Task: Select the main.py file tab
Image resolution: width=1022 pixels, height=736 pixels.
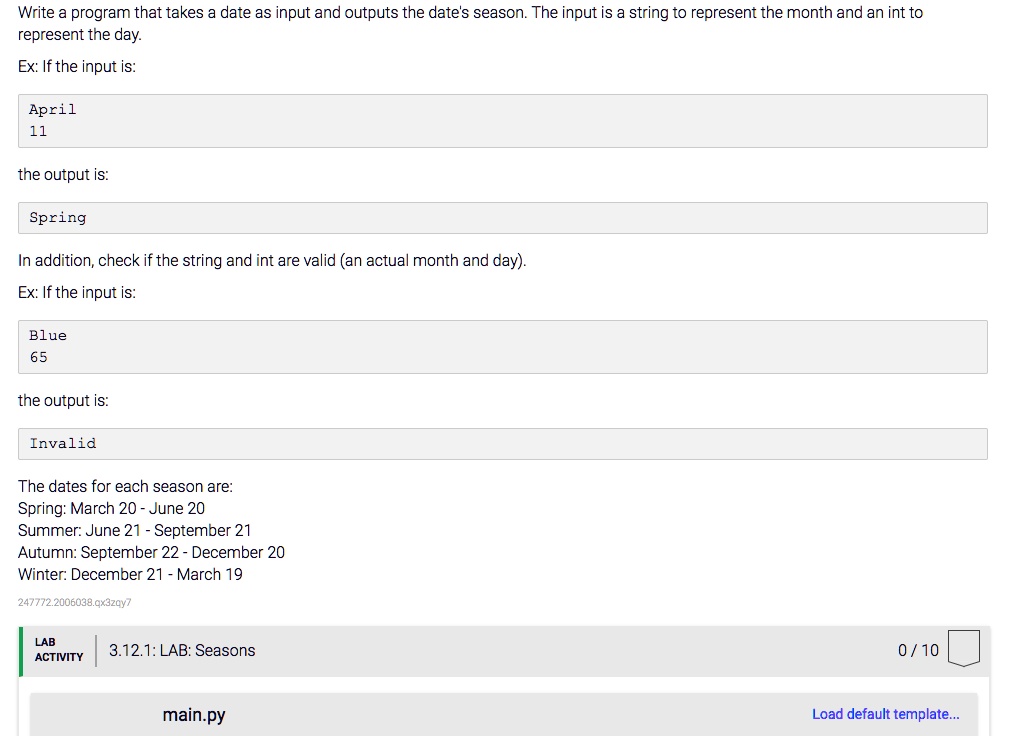Action: (x=194, y=715)
